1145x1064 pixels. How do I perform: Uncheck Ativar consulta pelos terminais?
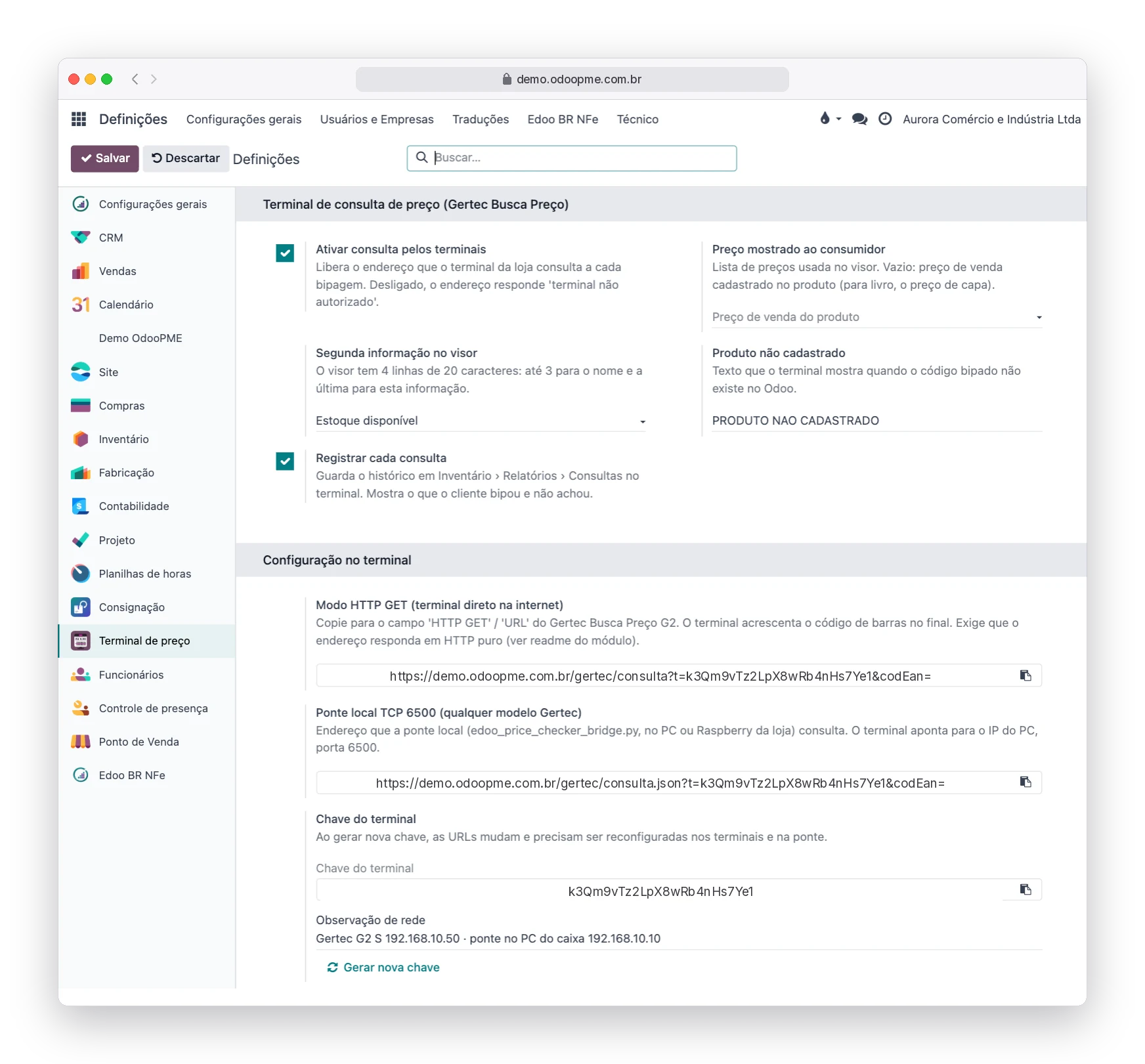[x=285, y=253]
